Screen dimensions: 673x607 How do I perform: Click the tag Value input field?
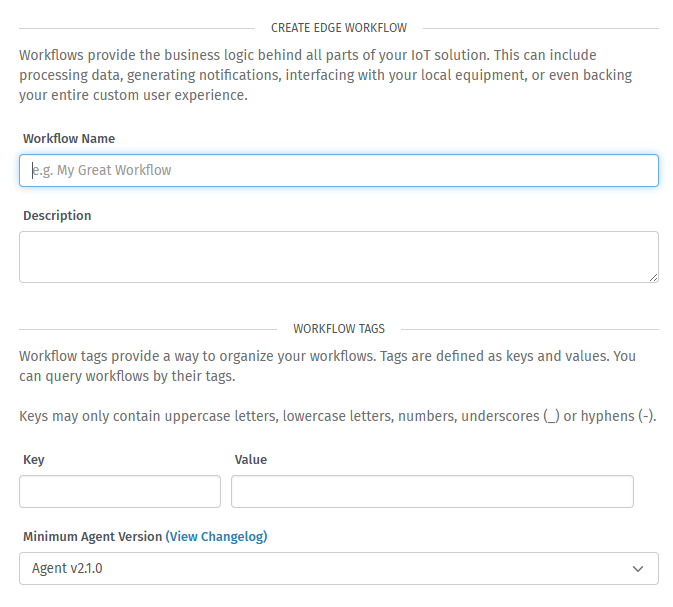[432, 491]
